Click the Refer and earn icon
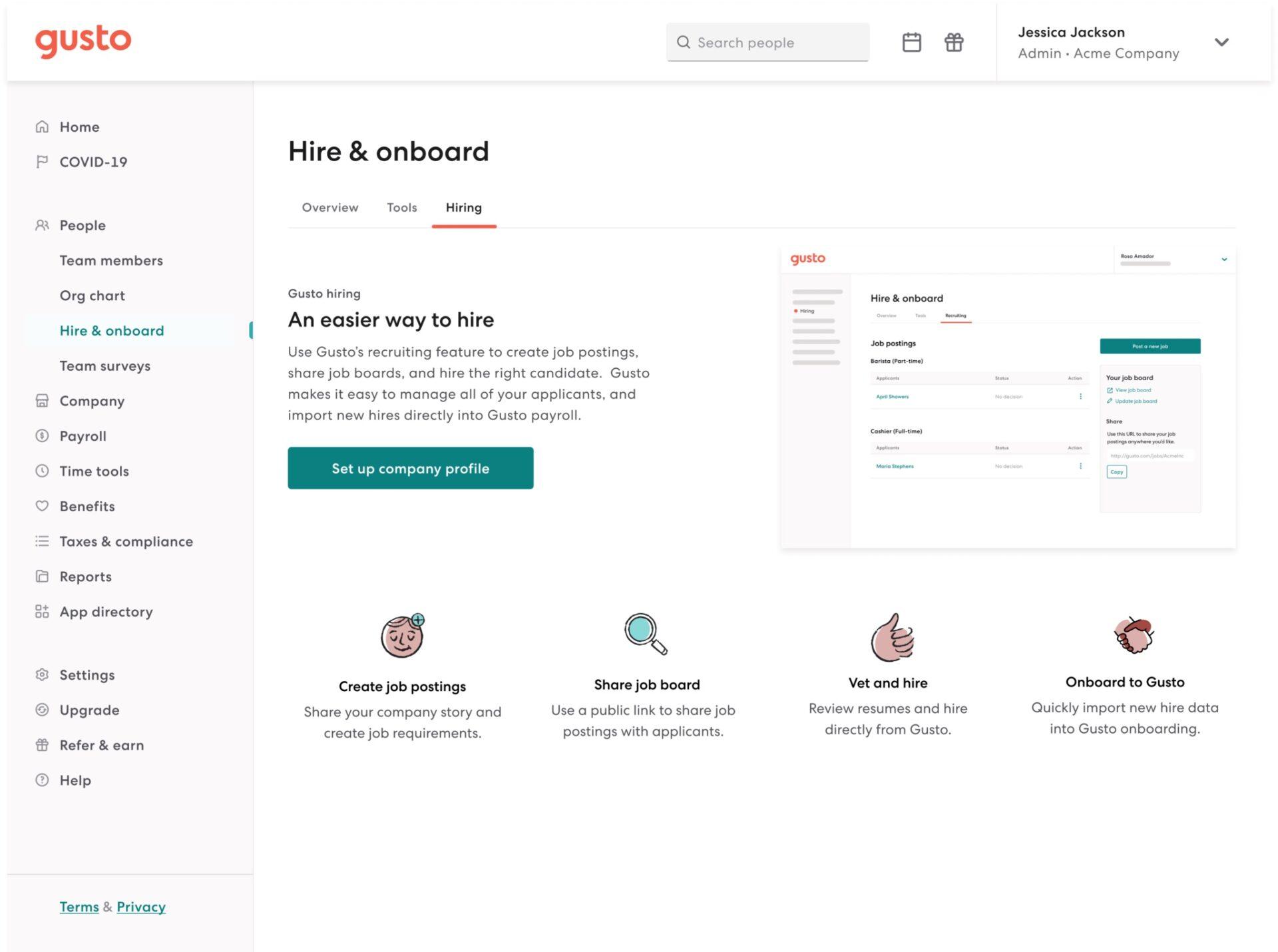1278x952 pixels. point(40,744)
